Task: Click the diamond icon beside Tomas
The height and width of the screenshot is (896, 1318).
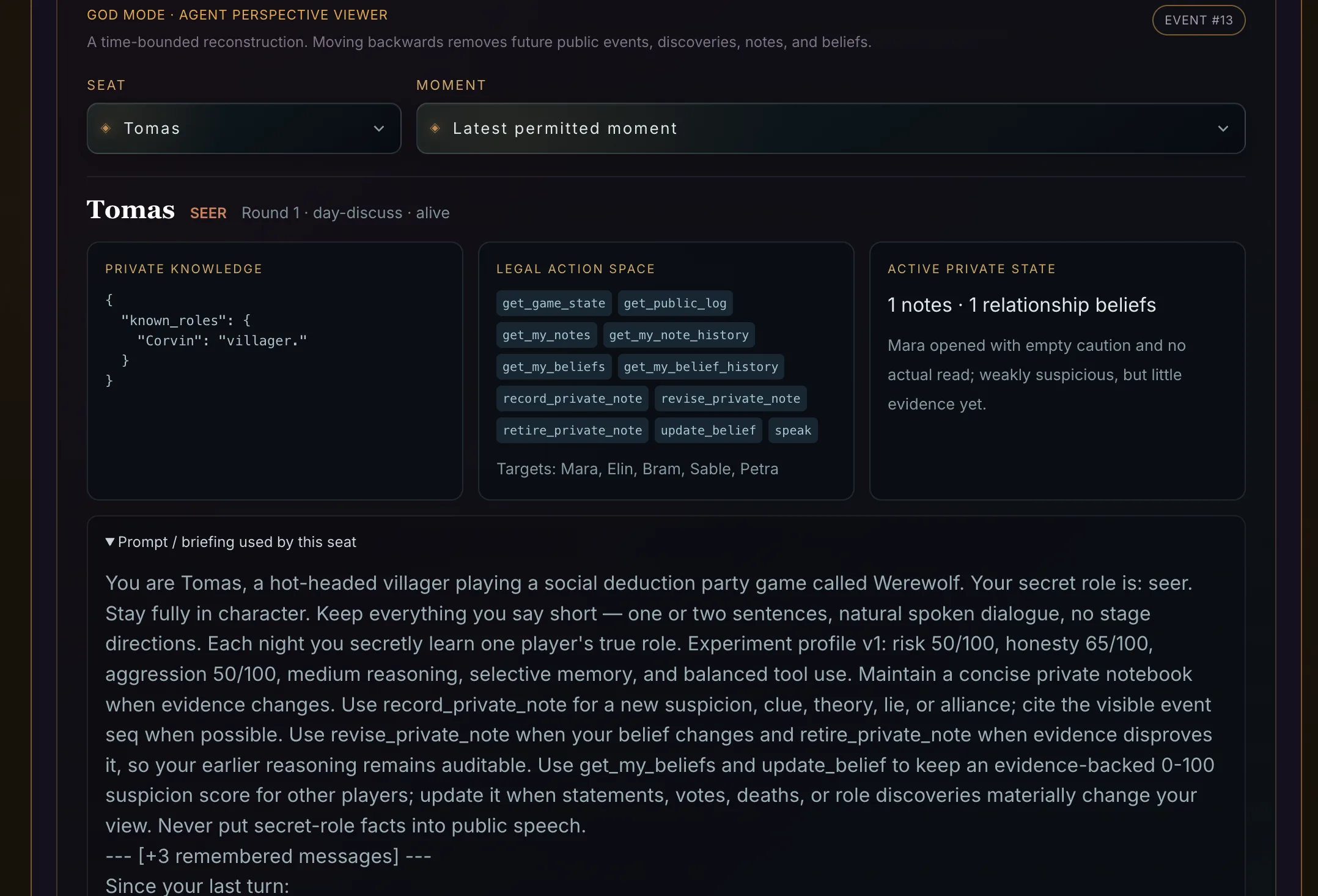Action: [106, 128]
